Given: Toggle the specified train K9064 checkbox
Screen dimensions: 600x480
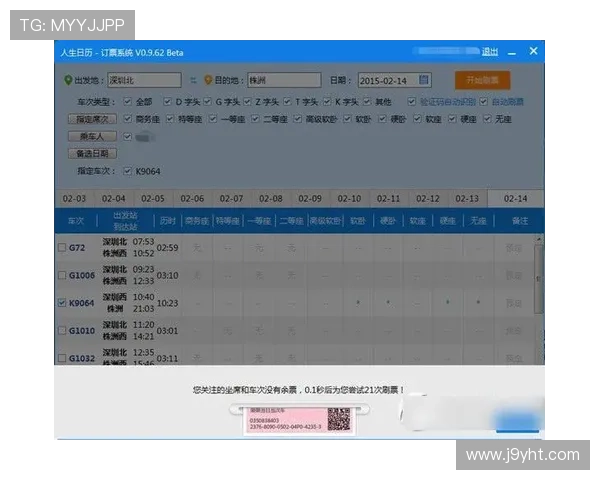Looking at the screenshot, I should [x=127, y=171].
